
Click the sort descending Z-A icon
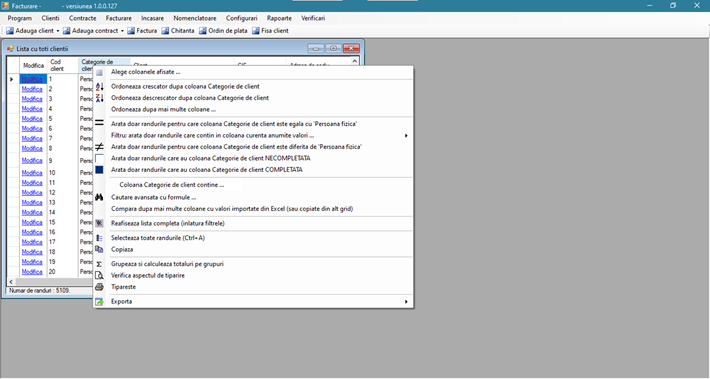click(100, 98)
